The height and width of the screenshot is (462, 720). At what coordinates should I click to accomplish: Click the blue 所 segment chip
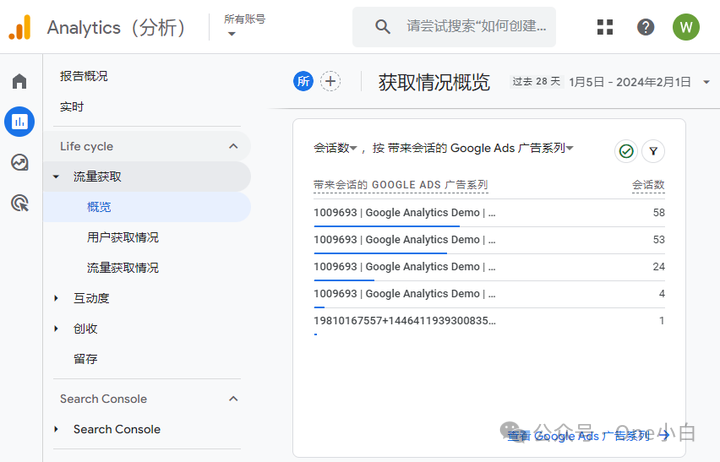(303, 81)
